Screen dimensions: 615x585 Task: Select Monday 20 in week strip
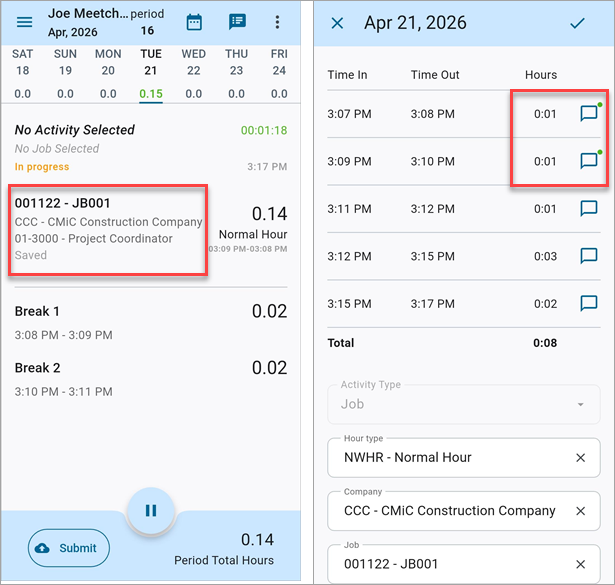[108, 74]
